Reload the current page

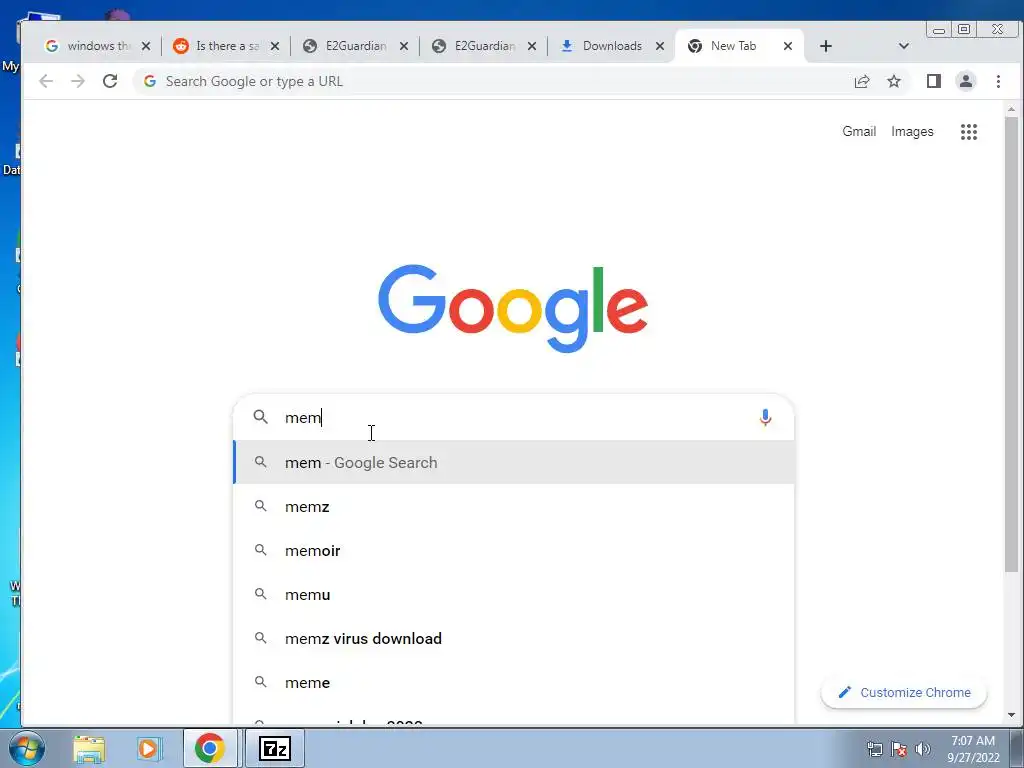110,81
